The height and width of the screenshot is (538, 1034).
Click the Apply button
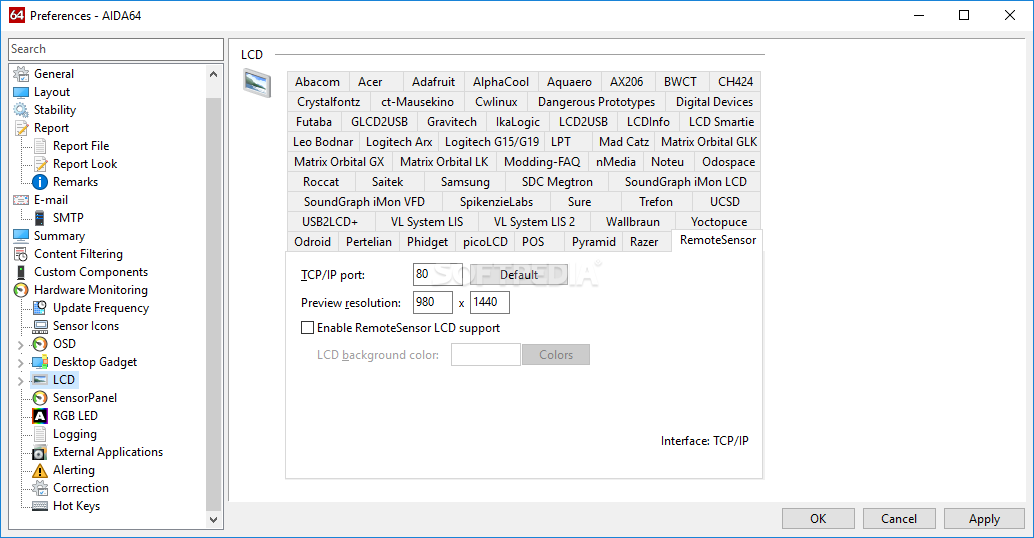[x=984, y=519]
